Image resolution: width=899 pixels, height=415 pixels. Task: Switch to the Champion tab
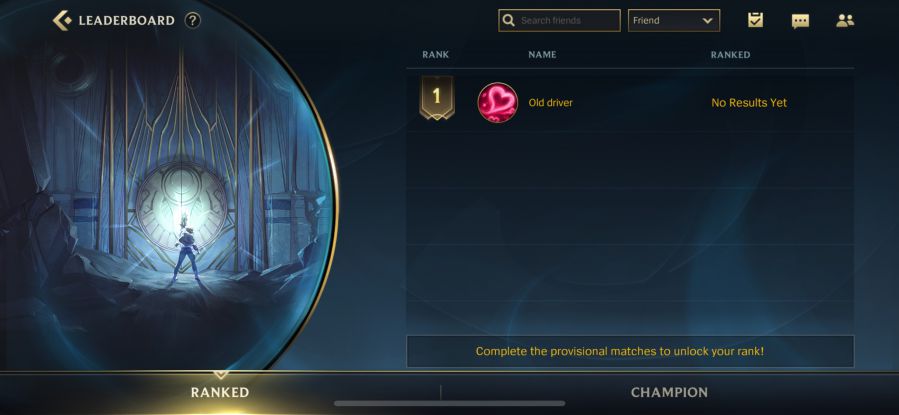(x=669, y=393)
